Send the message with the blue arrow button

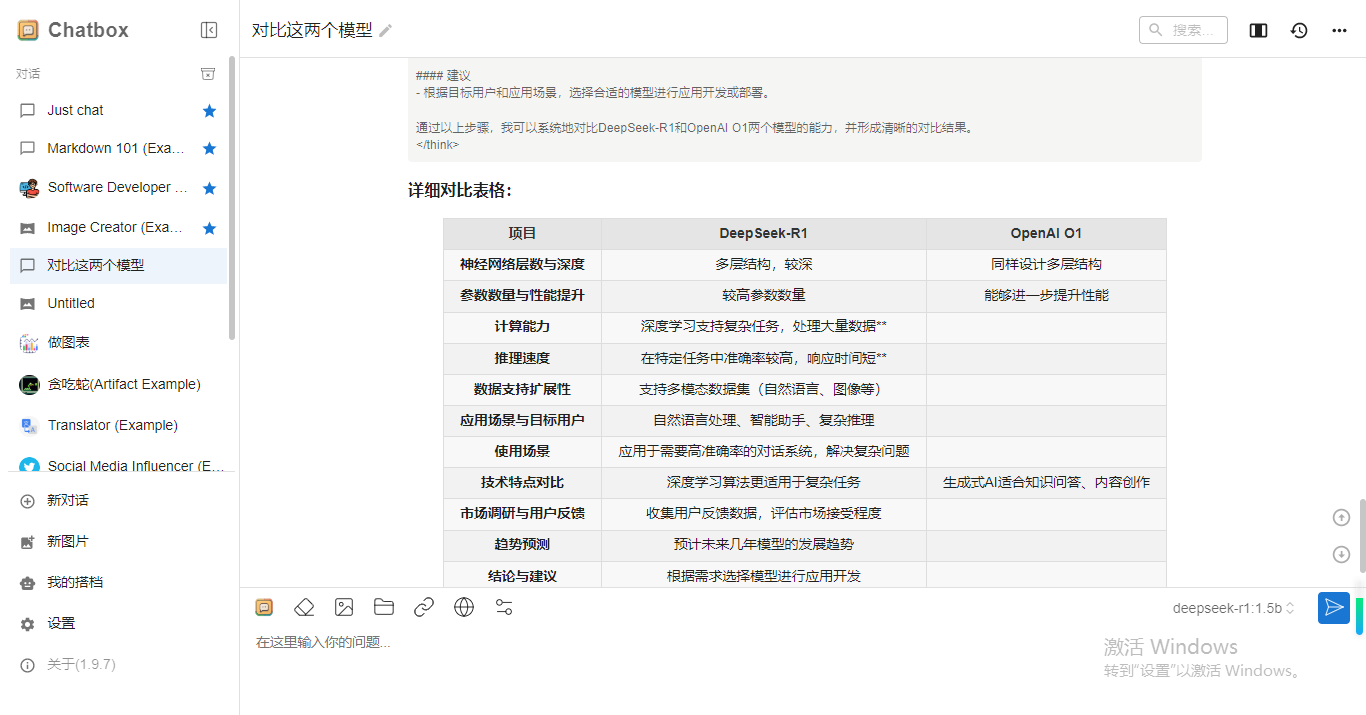(x=1334, y=608)
